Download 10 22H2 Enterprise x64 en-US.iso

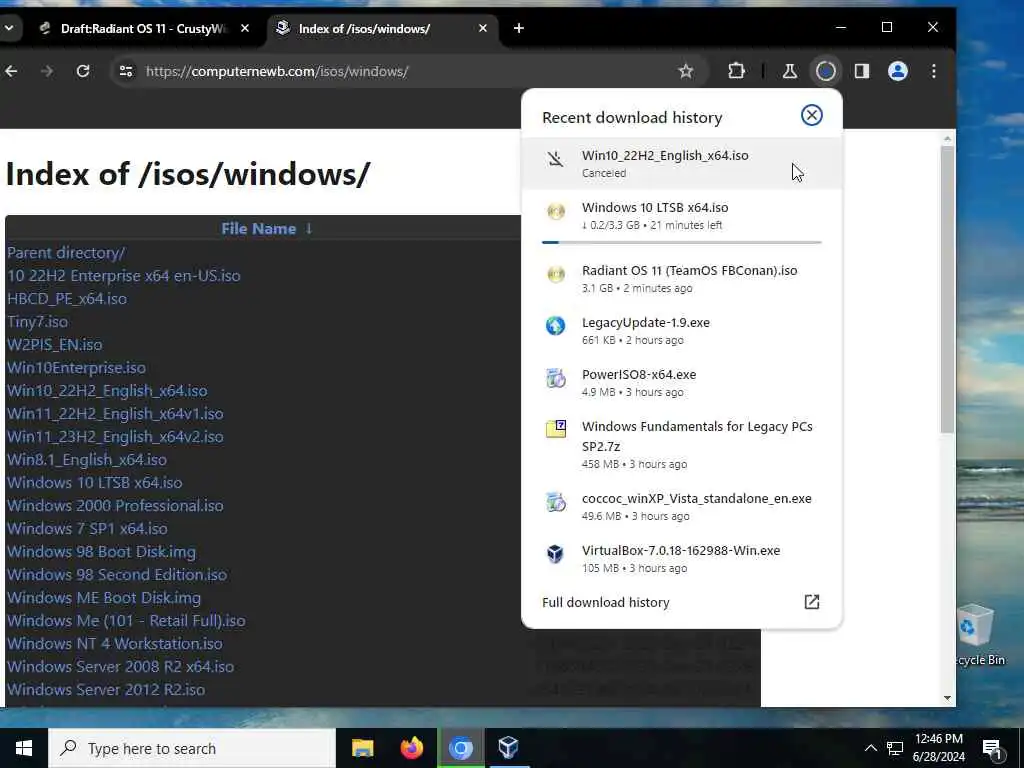123,276
